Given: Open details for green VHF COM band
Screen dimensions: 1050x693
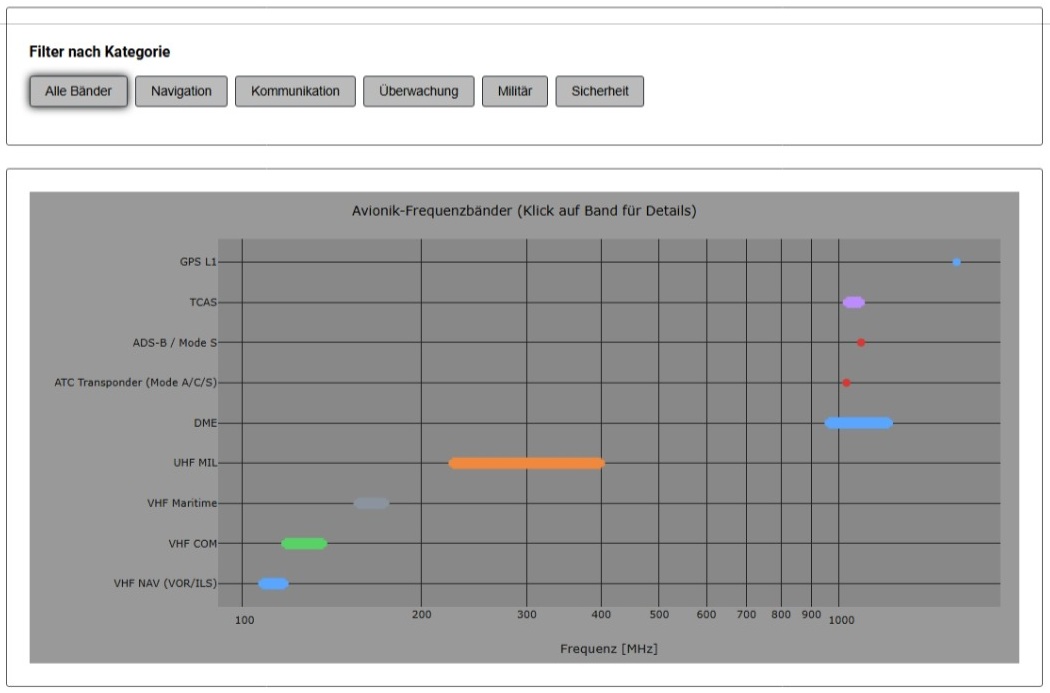Looking at the screenshot, I should coord(304,544).
